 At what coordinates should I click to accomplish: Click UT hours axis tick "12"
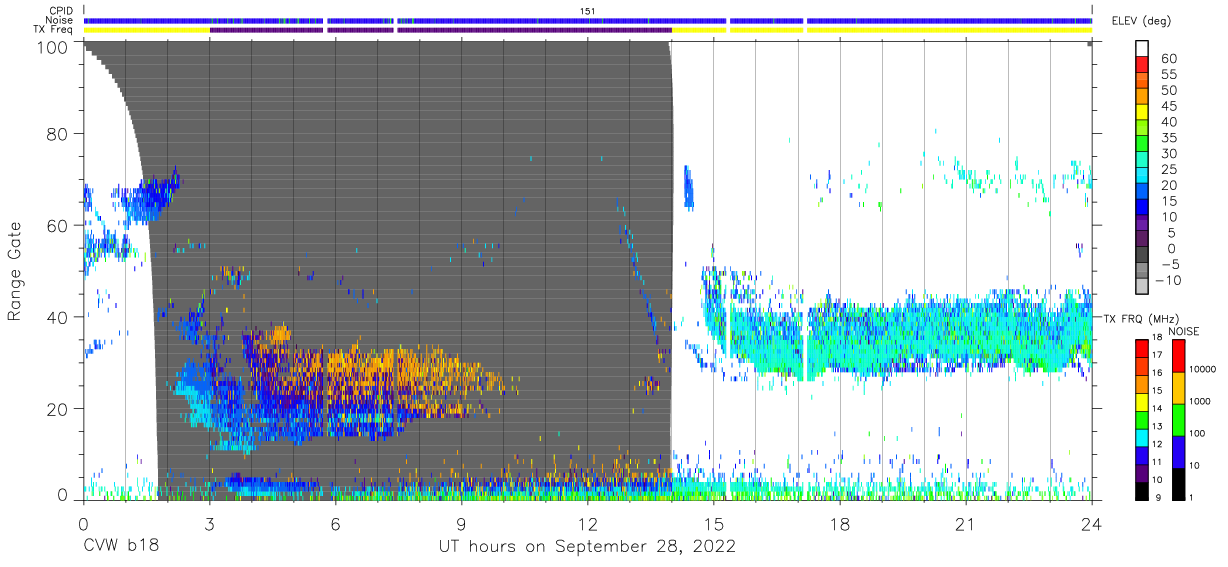[x=587, y=524]
